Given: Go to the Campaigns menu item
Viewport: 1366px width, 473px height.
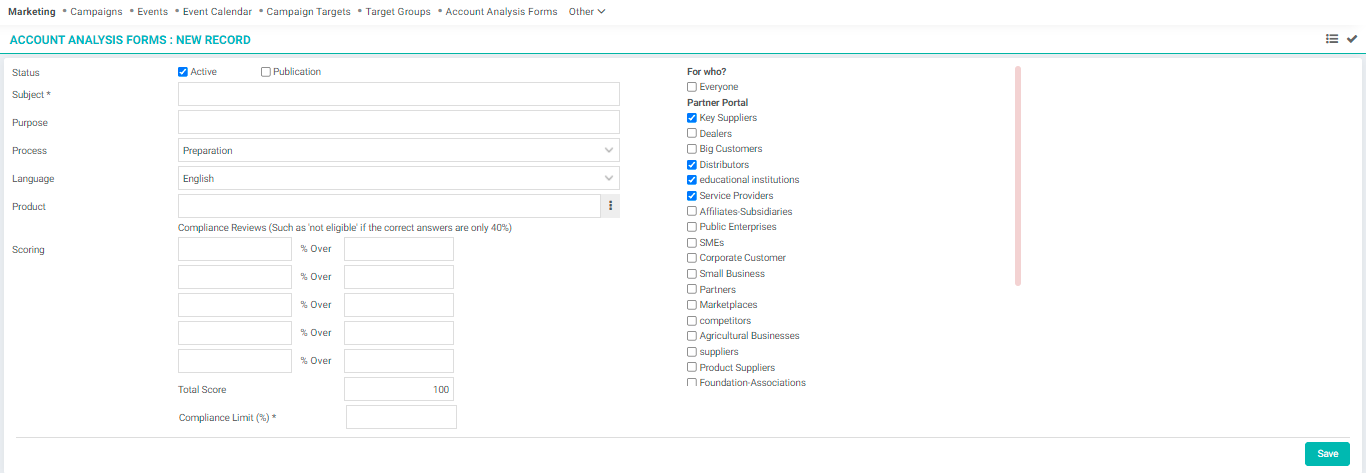Looking at the screenshot, I should tap(96, 12).
